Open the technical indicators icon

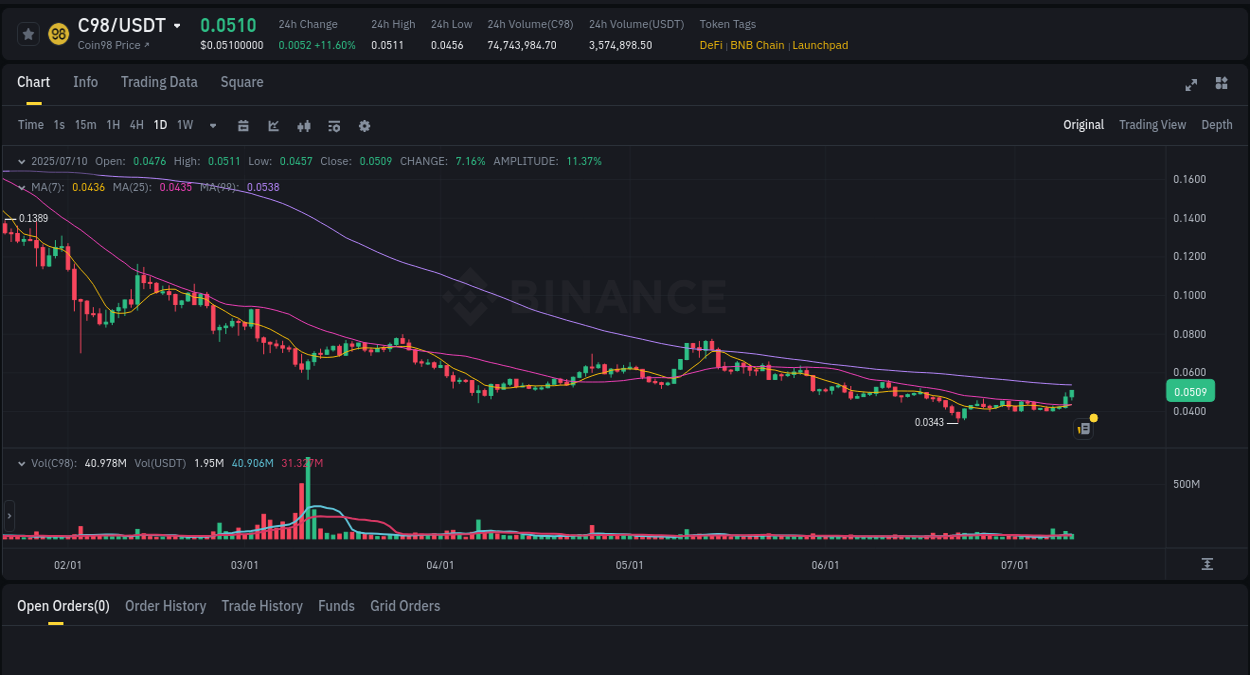tap(303, 125)
